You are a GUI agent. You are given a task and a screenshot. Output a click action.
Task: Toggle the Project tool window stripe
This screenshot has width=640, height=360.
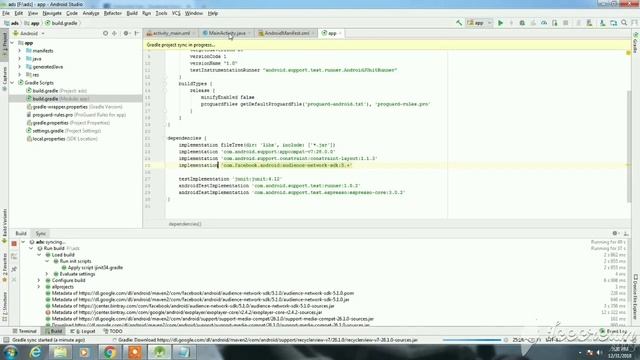pyautogui.click(x=4, y=44)
